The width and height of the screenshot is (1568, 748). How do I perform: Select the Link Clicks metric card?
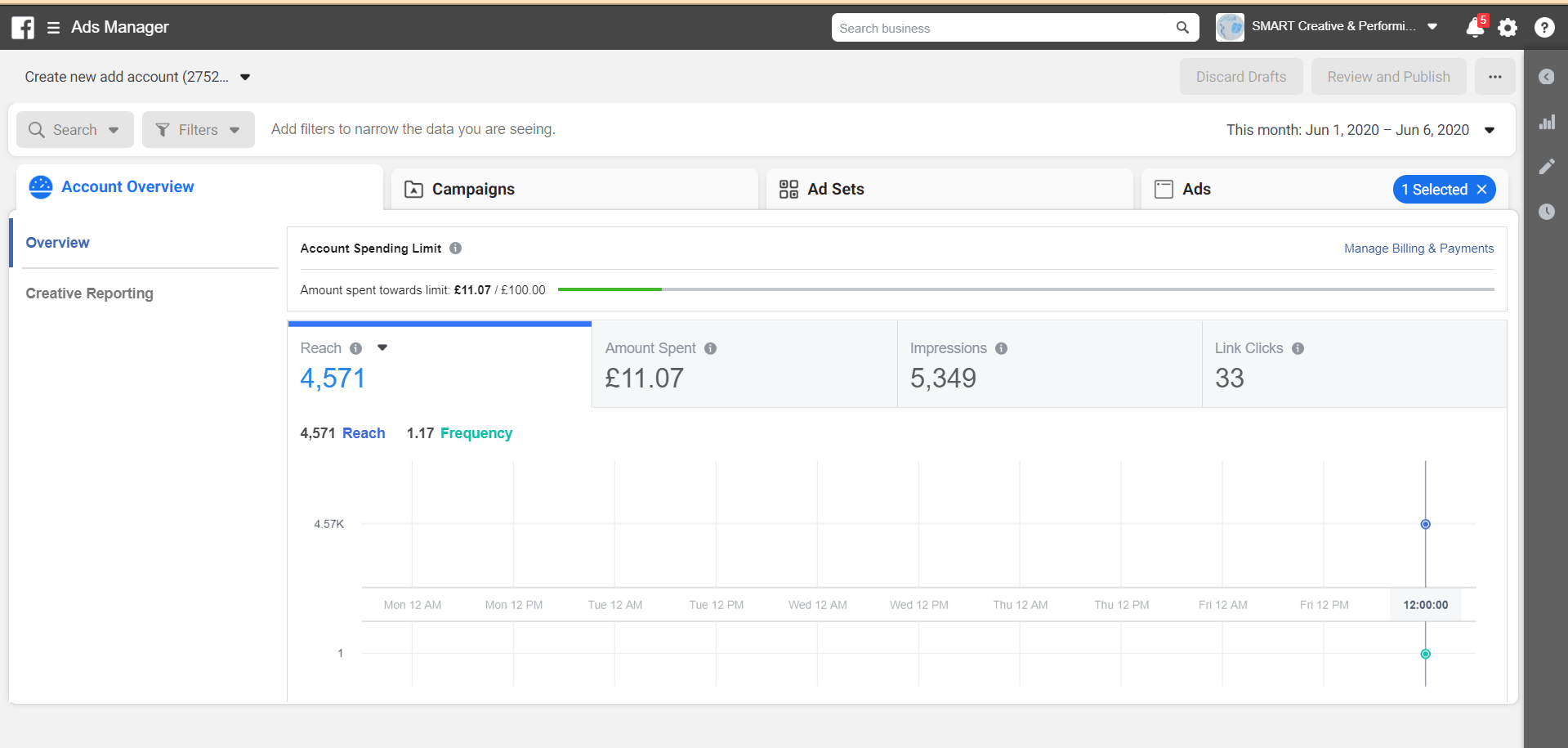1354,365
